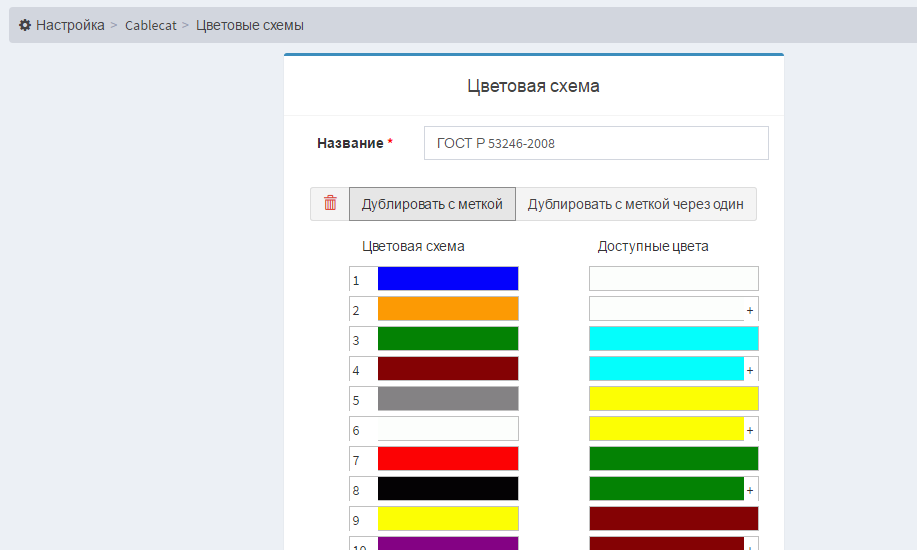Choose red color number 7 in scheme
The height and width of the screenshot is (550, 917).
447,459
